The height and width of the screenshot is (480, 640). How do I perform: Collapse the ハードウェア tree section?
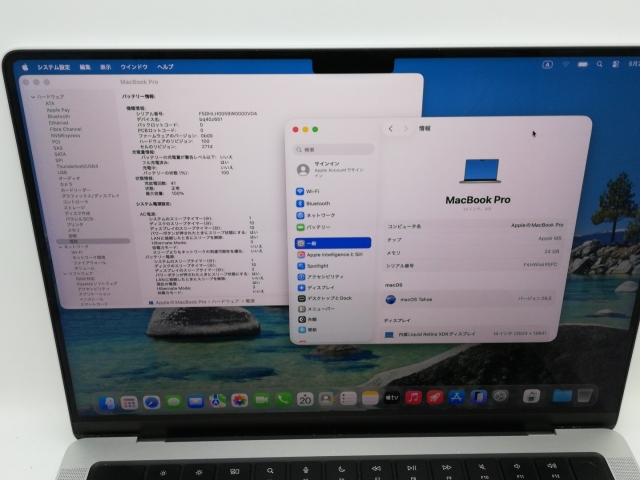33,97
